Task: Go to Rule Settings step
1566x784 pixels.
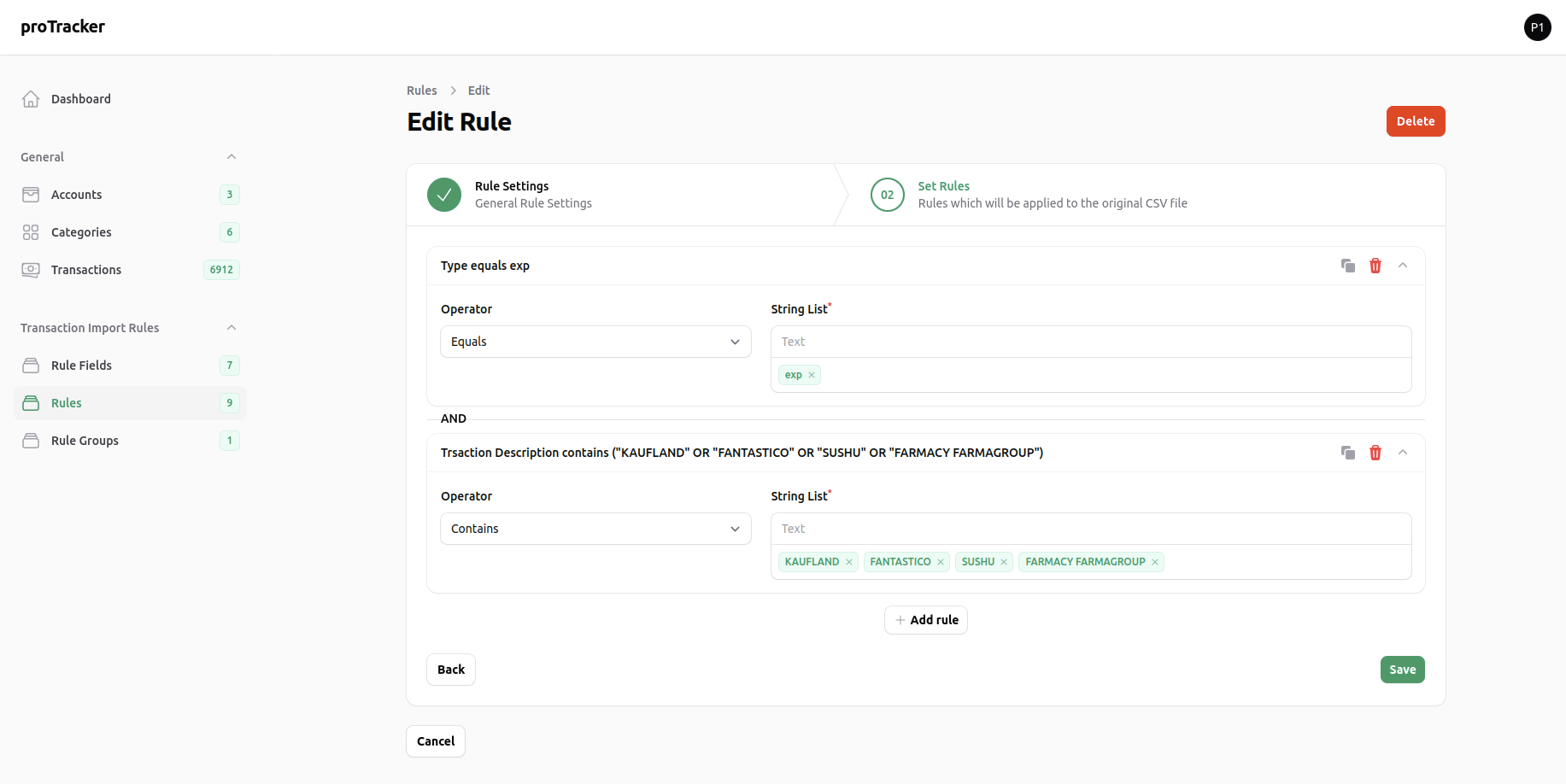Action: 509,195
